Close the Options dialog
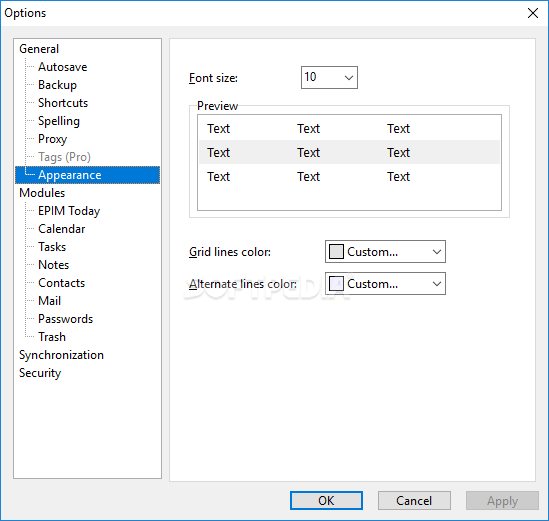 click(533, 13)
